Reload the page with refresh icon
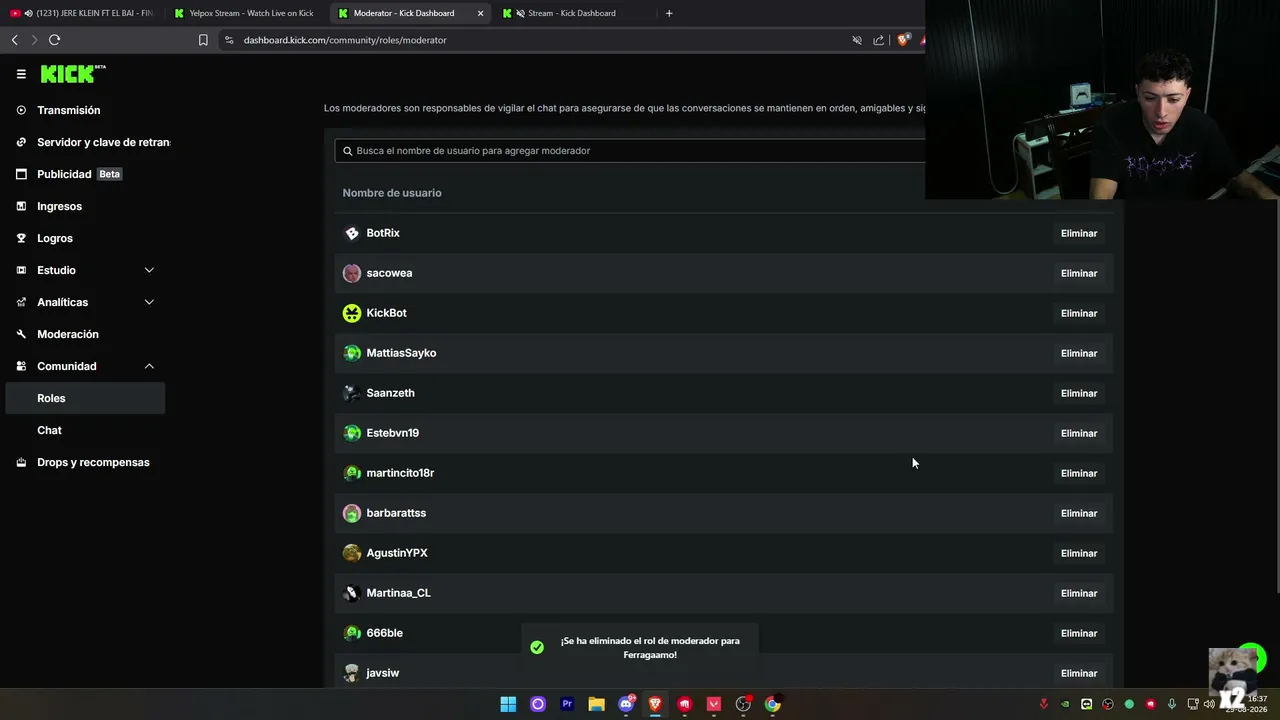 pos(54,40)
